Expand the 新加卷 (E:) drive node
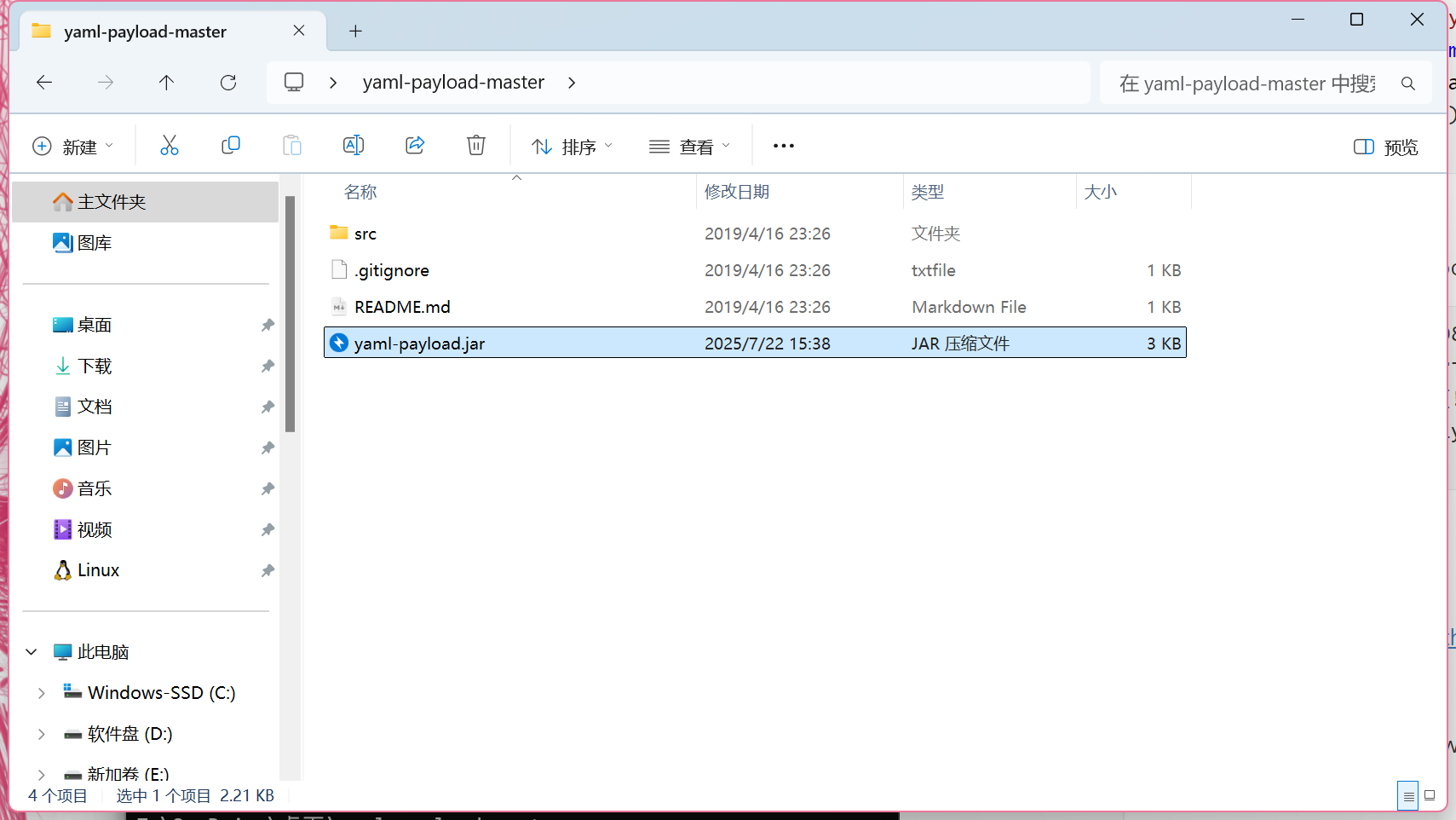Image resolution: width=1456 pixels, height=820 pixels. click(x=42, y=774)
